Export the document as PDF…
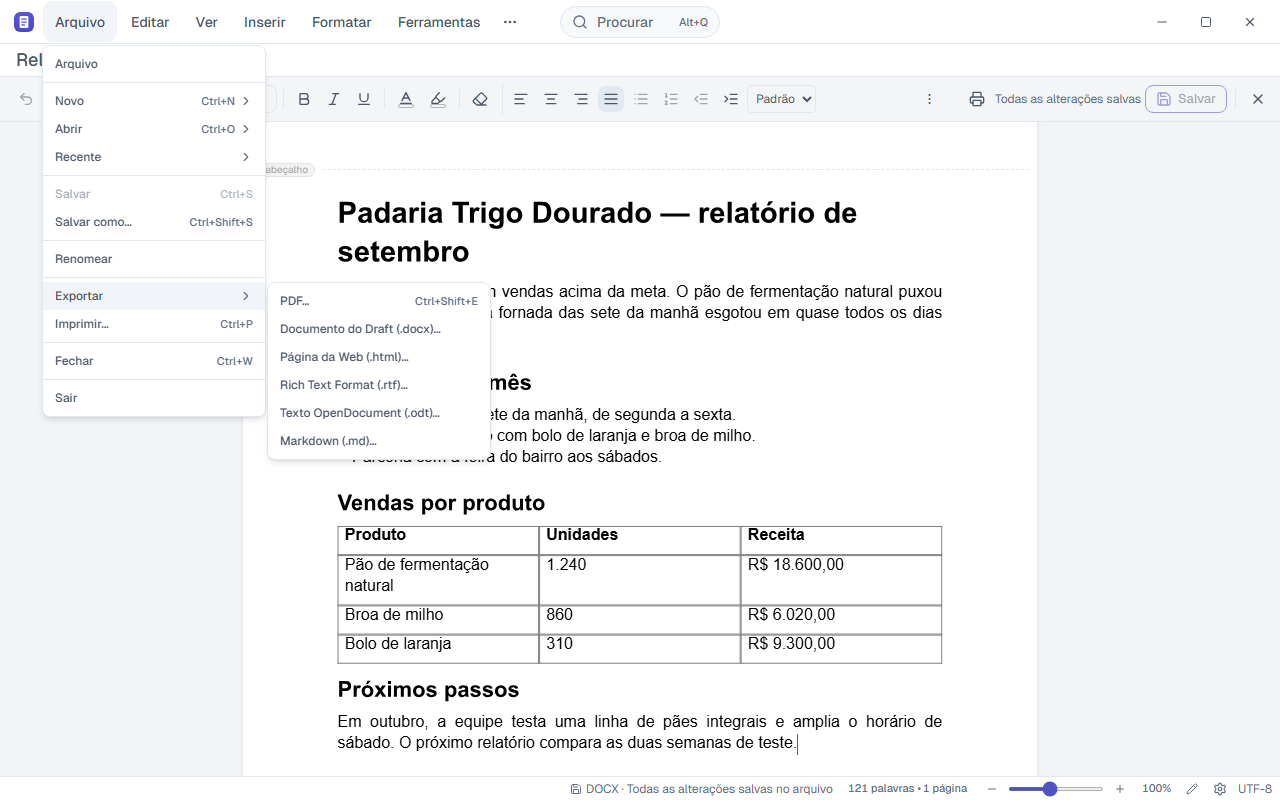The width and height of the screenshot is (1280, 800). click(379, 301)
